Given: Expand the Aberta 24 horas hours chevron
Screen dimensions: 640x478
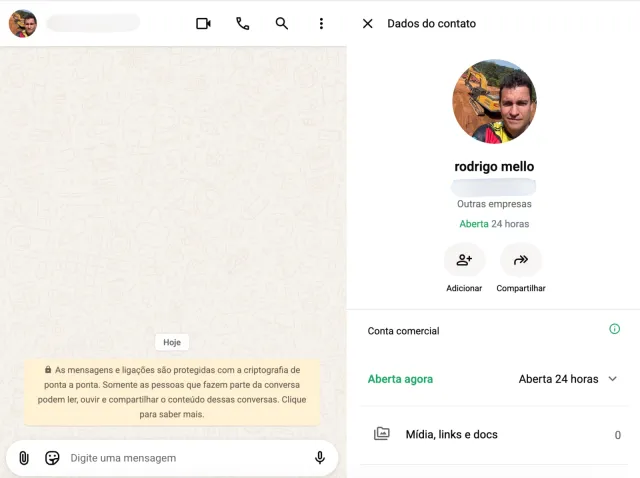Looking at the screenshot, I should 612,379.
